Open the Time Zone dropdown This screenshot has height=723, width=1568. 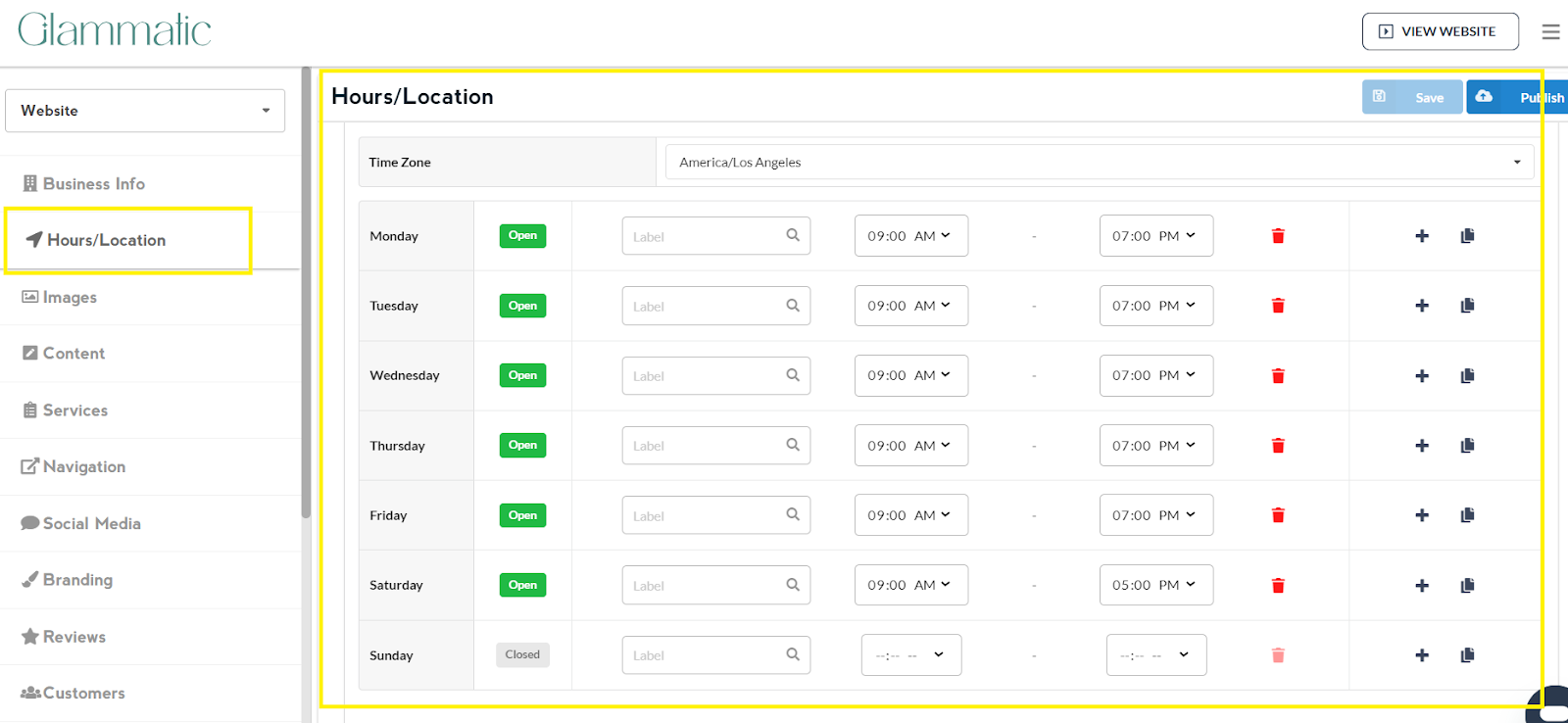coord(1098,163)
